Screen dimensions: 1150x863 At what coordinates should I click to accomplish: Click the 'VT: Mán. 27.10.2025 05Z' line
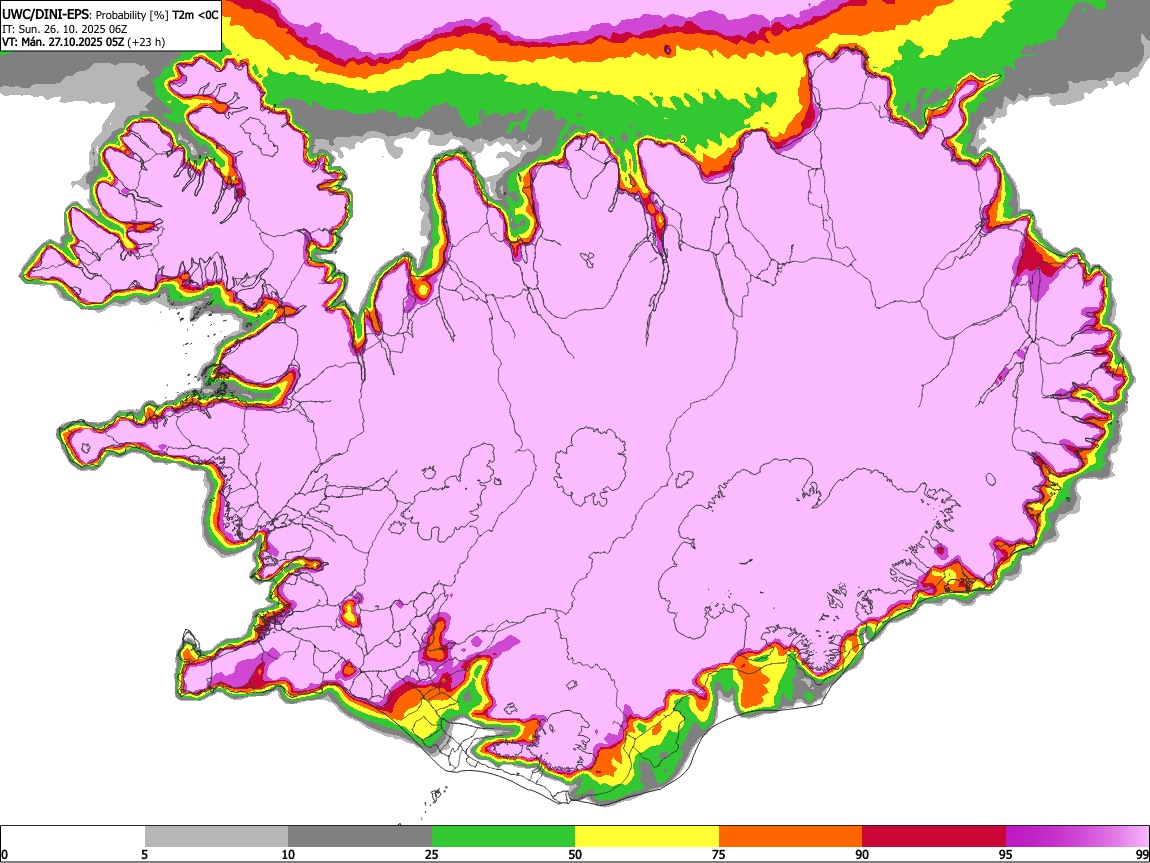84,42
